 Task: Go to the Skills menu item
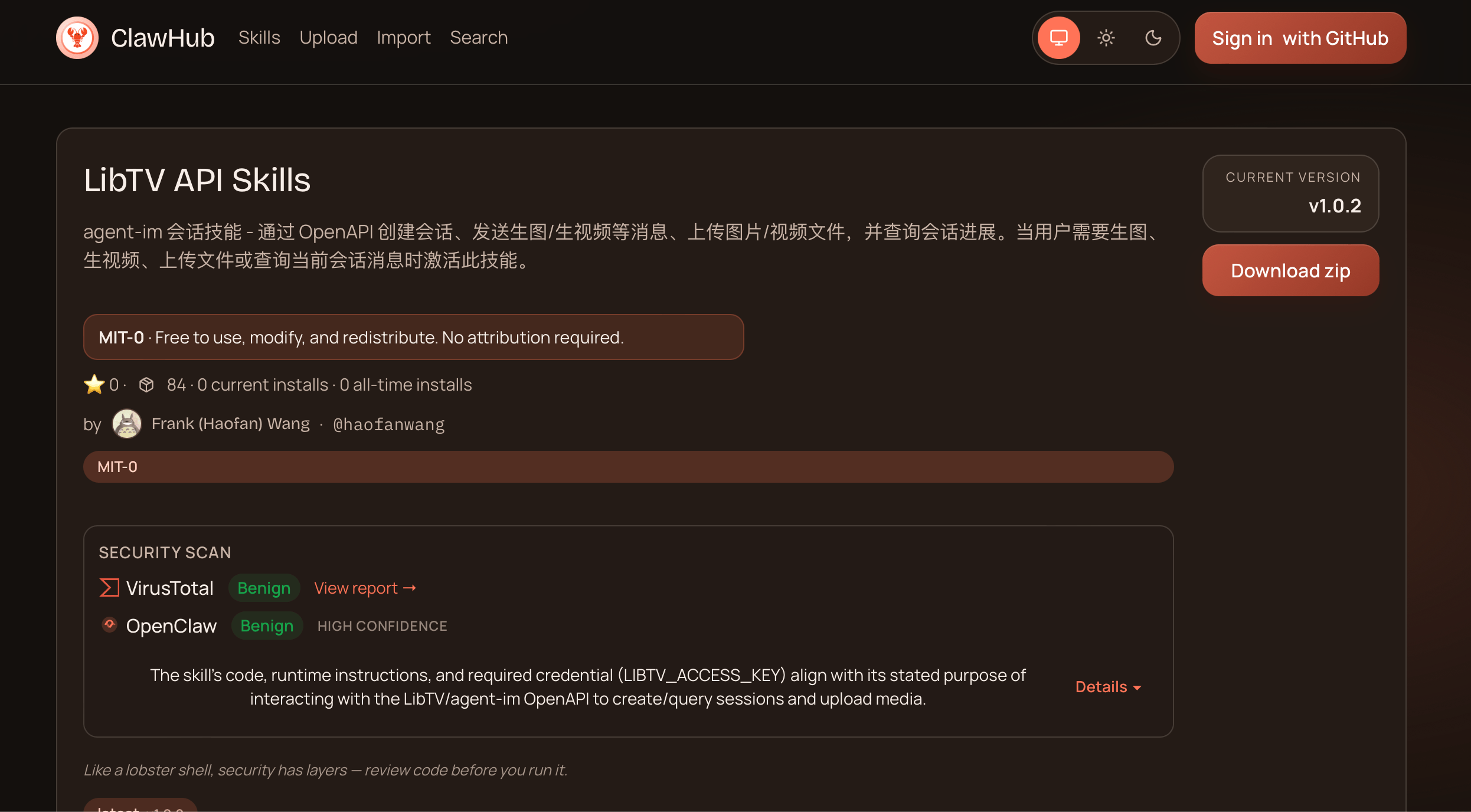(x=259, y=38)
